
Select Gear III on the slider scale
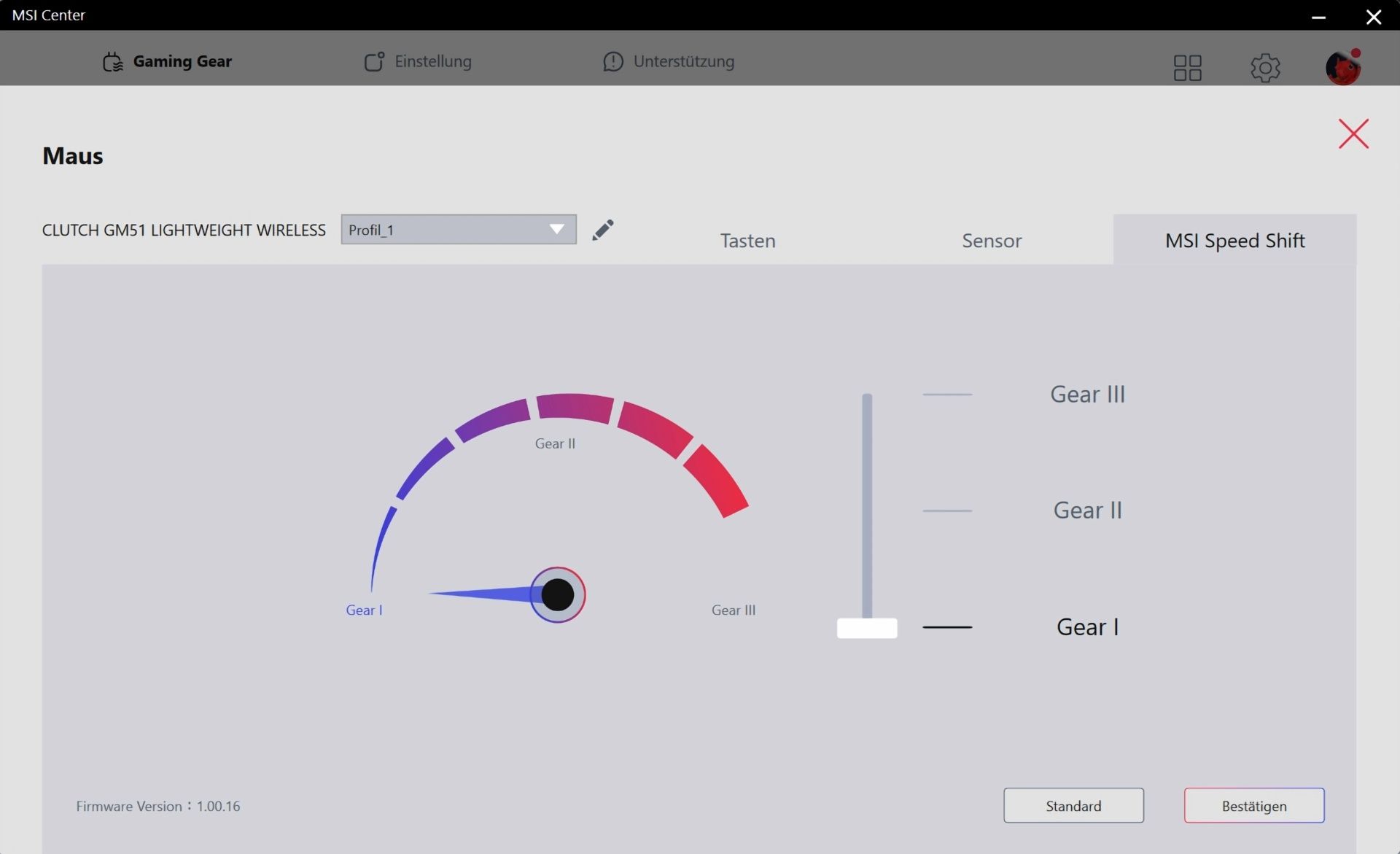tap(1087, 395)
